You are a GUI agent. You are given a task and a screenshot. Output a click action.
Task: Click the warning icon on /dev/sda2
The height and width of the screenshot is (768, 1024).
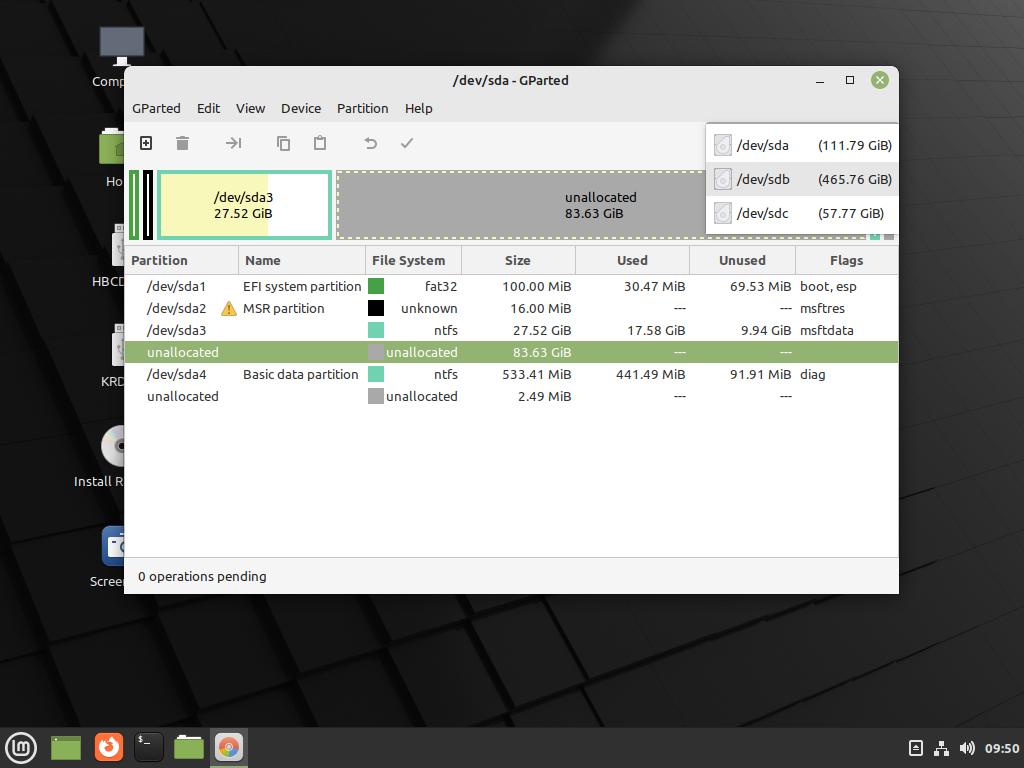pos(229,308)
